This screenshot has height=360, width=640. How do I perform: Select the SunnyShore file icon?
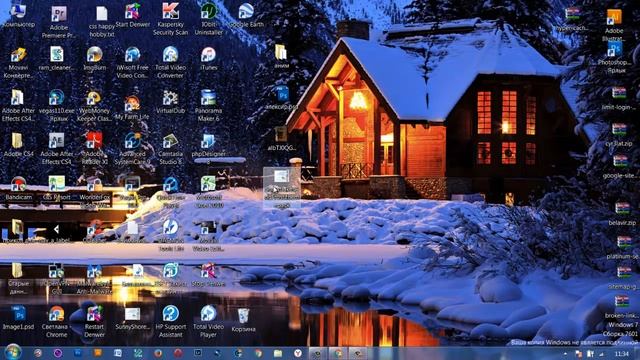click(x=132, y=318)
